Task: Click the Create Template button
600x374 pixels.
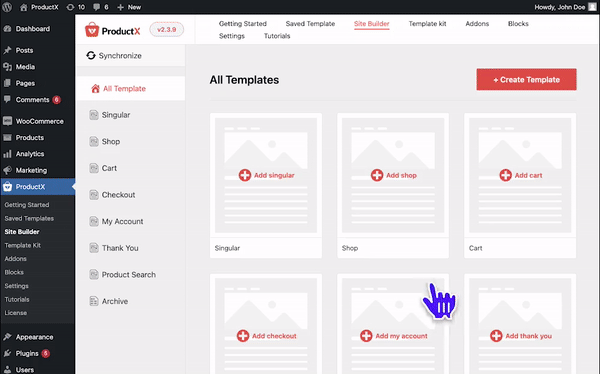Action: (527, 80)
